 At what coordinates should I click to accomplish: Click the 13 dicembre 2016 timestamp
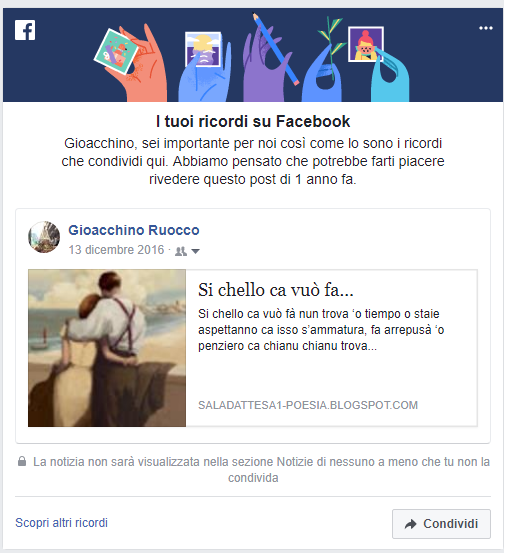[116, 250]
